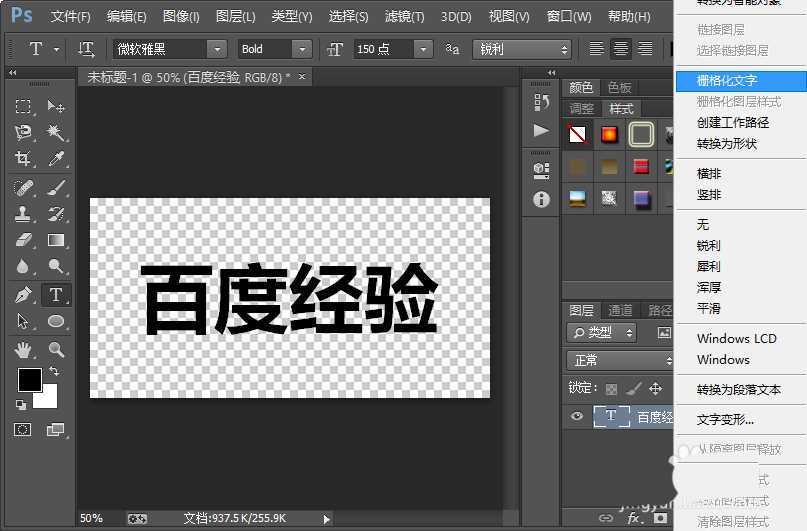The height and width of the screenshot is (531, 807).
Task: Select the Pen tool
Action: [23, 295]
